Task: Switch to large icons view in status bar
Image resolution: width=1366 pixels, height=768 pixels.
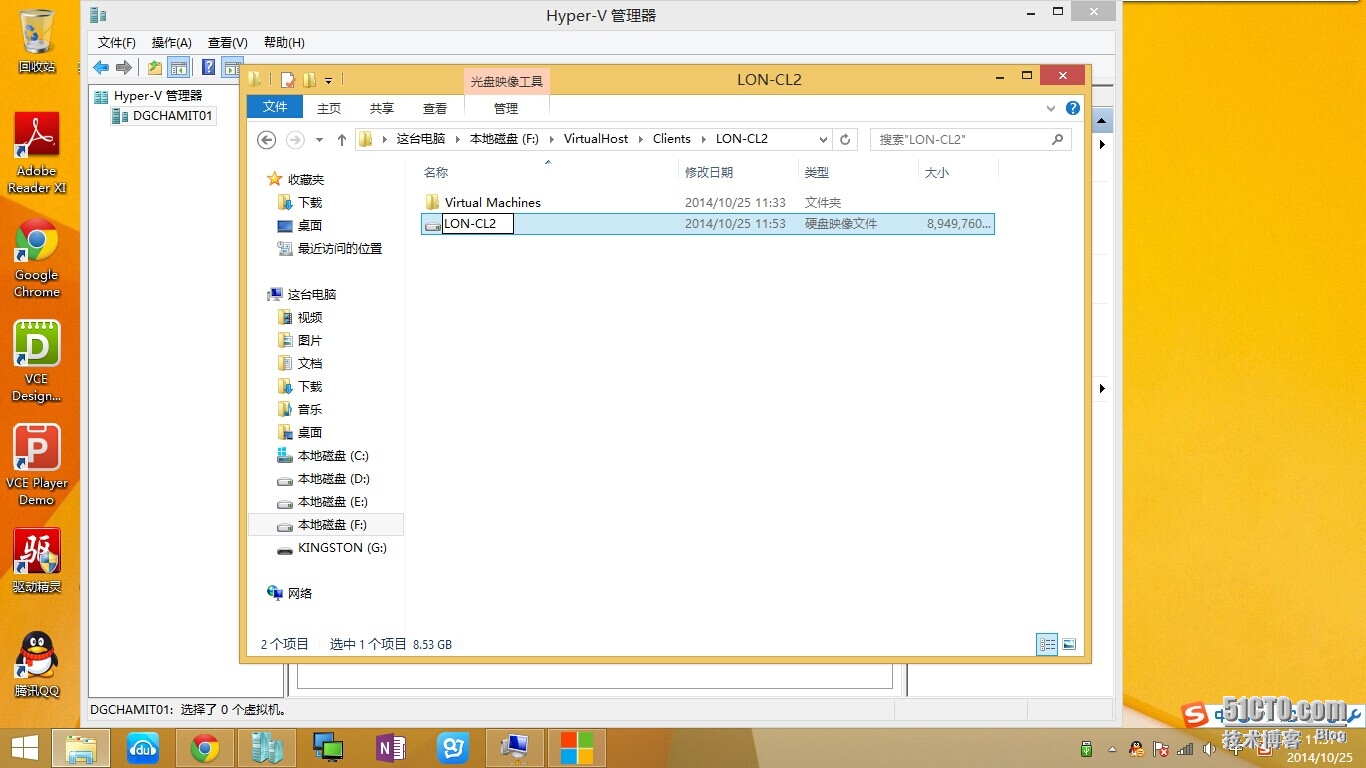Action: tap(1069, 645)
